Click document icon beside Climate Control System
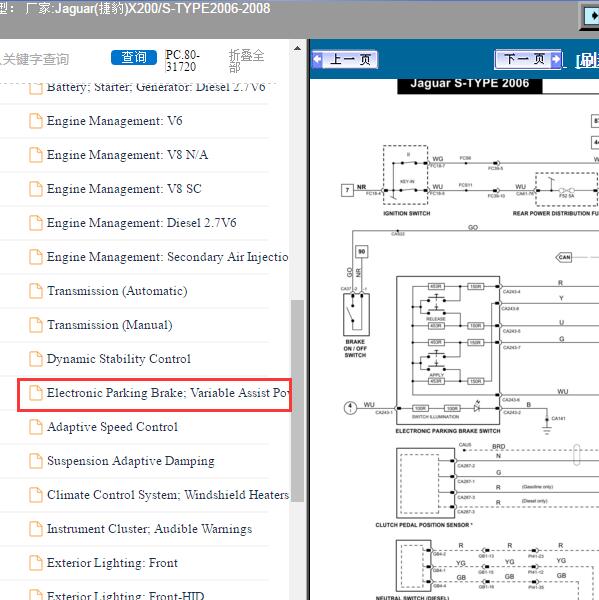 (x=36, y=495)
